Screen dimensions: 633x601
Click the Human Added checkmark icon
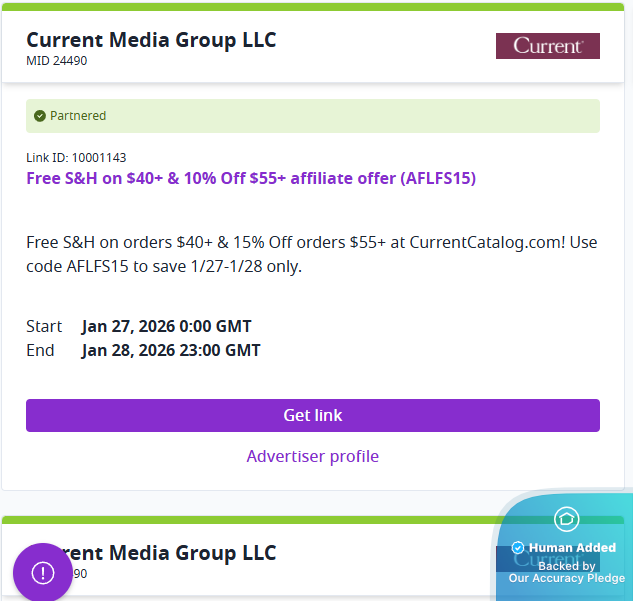point(518,548)
